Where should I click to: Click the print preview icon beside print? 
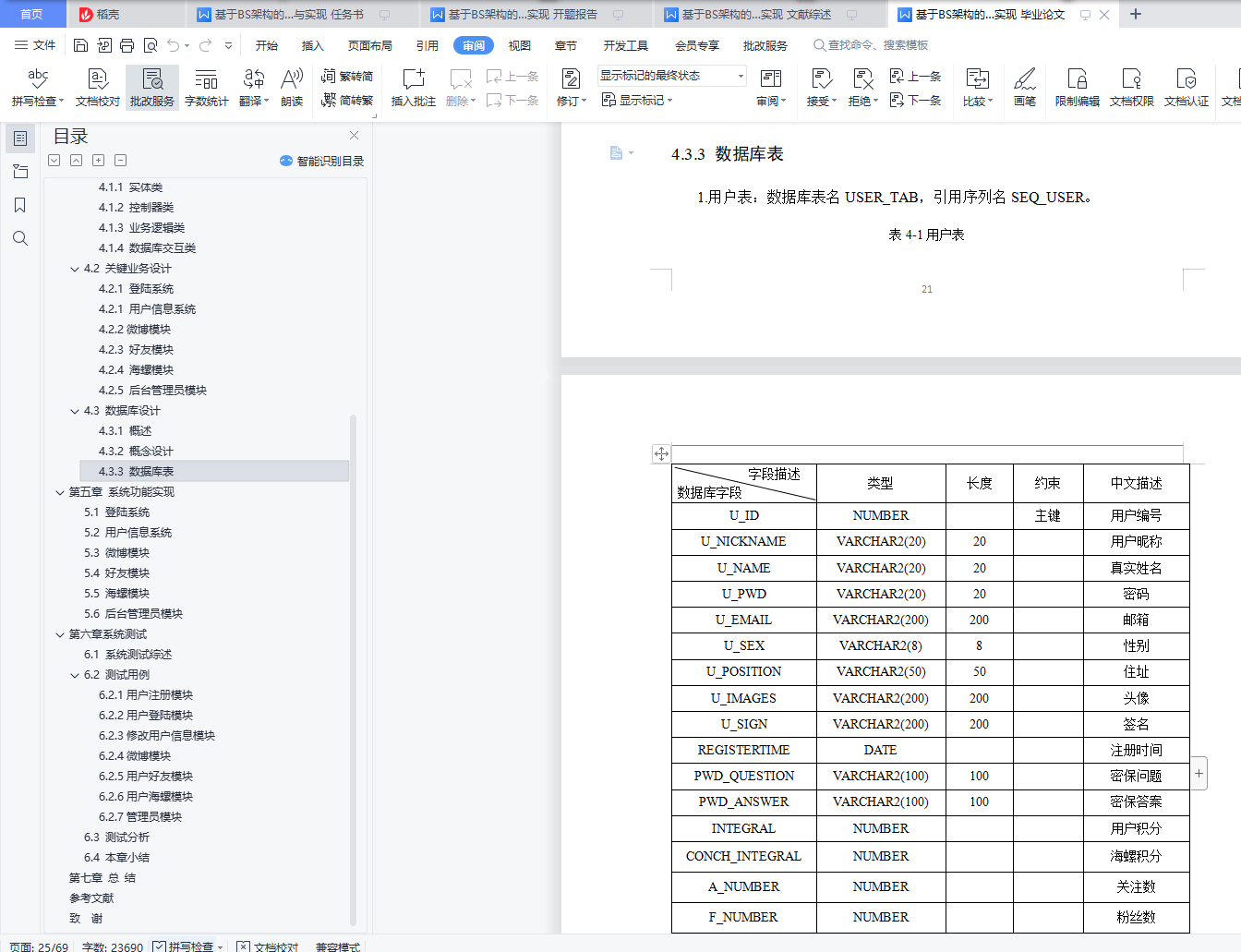pyautogui.click(x=150, y=45)
